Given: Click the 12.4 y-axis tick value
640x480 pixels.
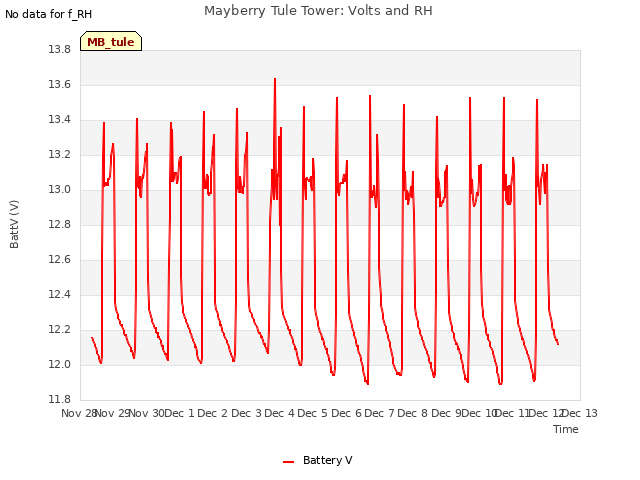Looking at the screenshot, I should coord(60,294).
